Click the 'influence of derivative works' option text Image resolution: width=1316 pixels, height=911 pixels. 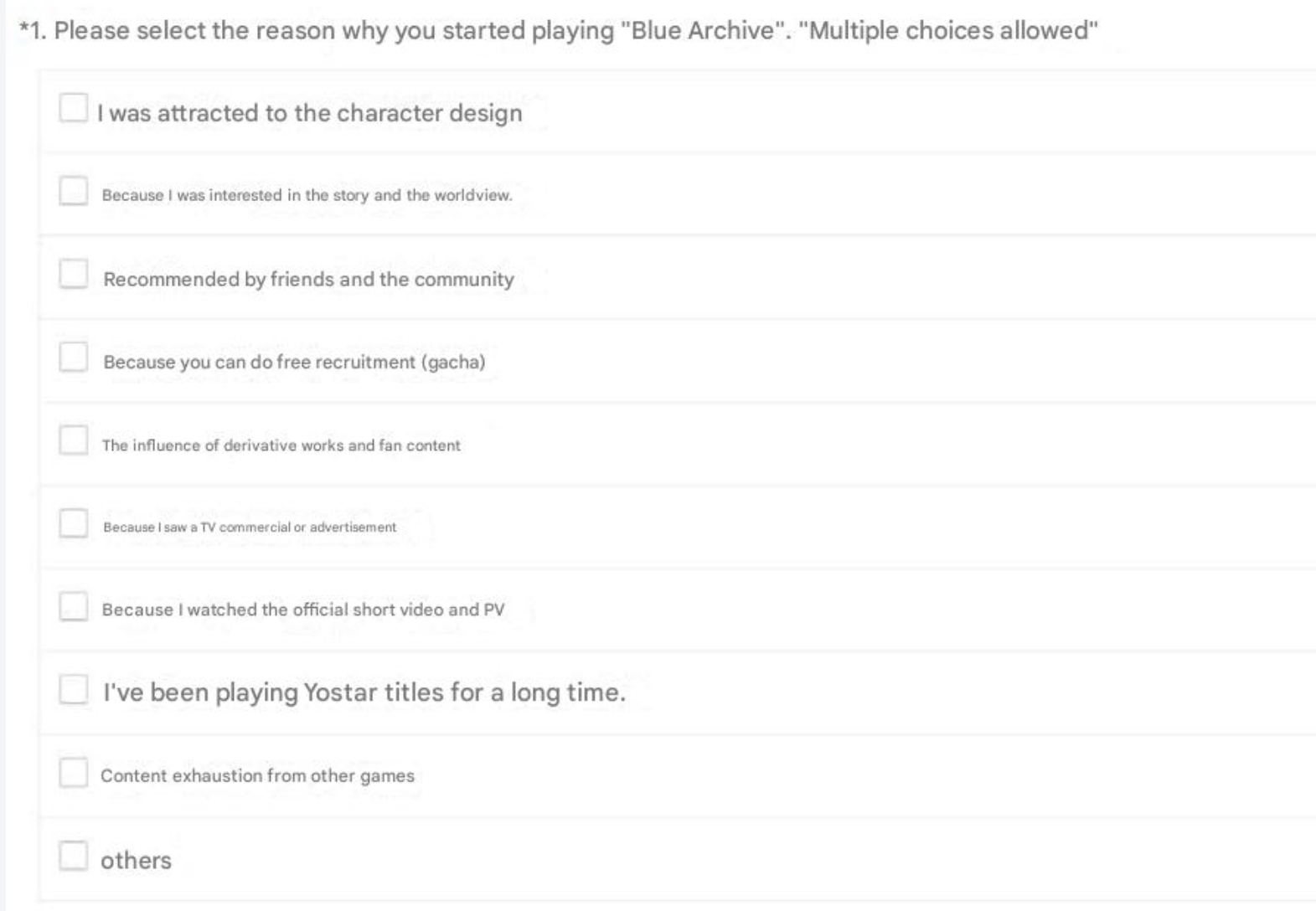281,445
